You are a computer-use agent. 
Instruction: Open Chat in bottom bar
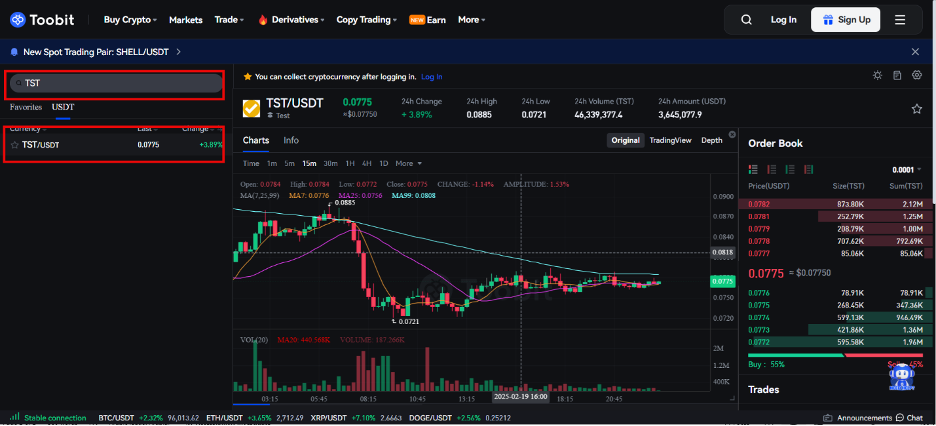(x=909, y=418)
